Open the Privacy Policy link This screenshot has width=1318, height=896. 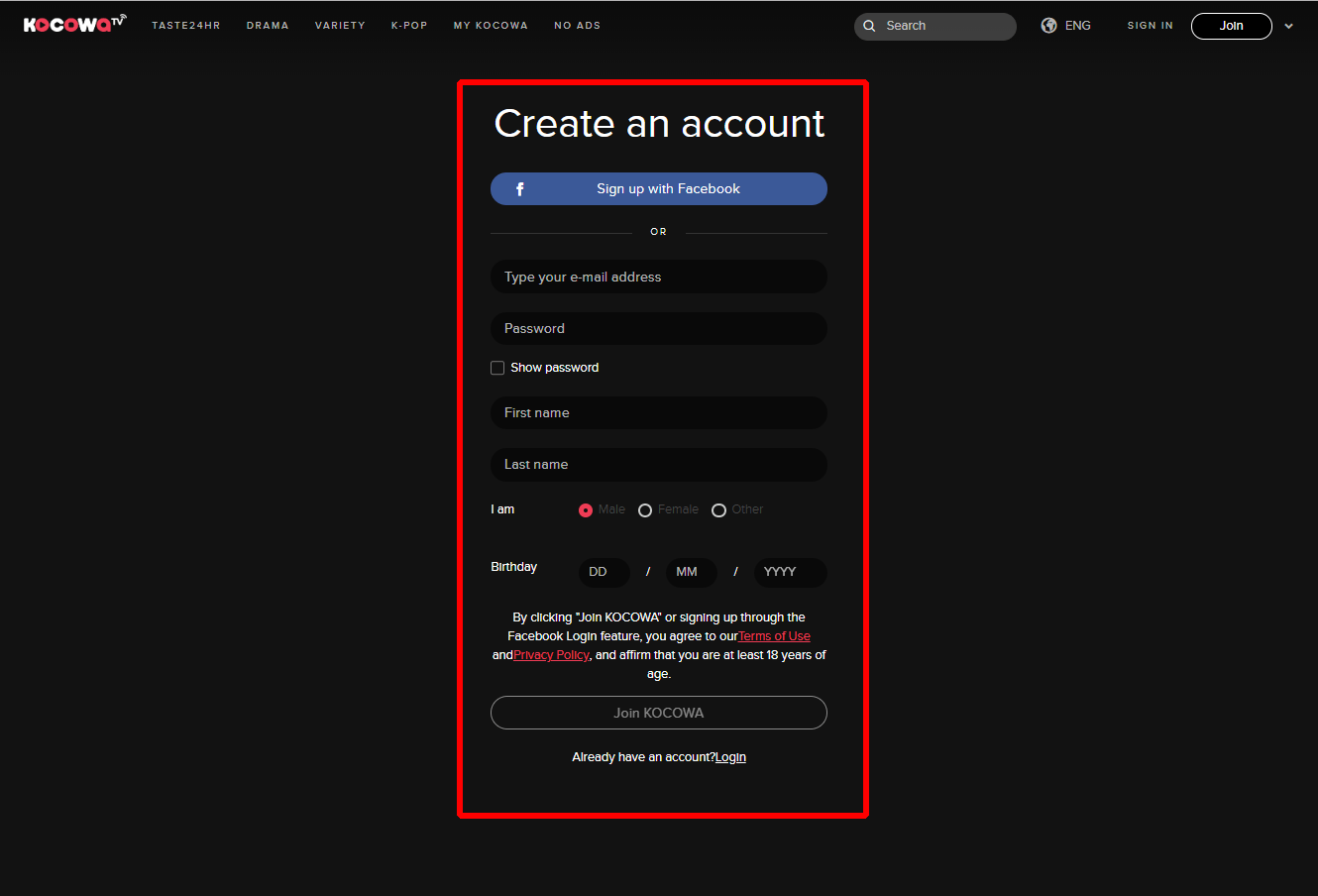[551, 655]
